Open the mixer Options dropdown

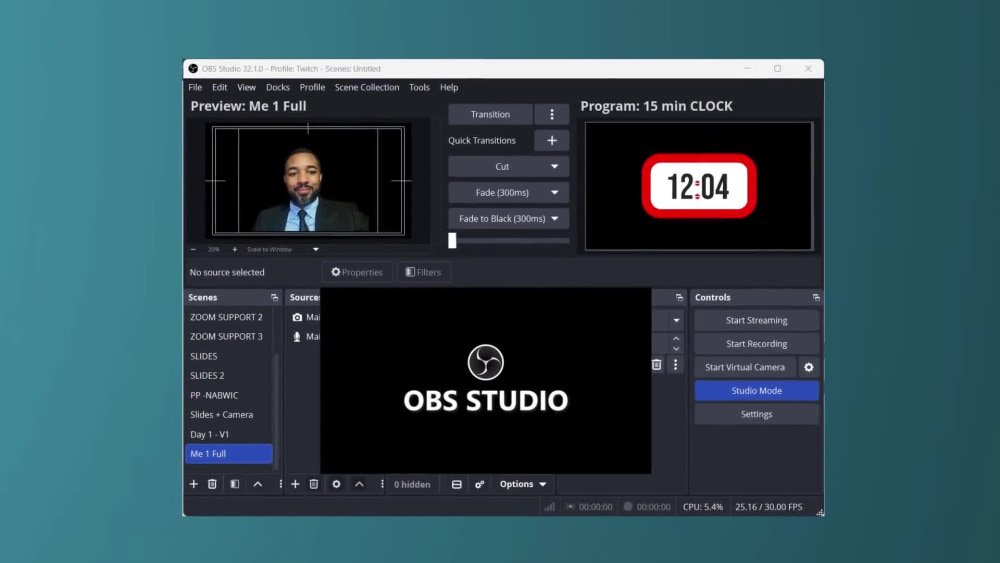(x=523, y=485)
